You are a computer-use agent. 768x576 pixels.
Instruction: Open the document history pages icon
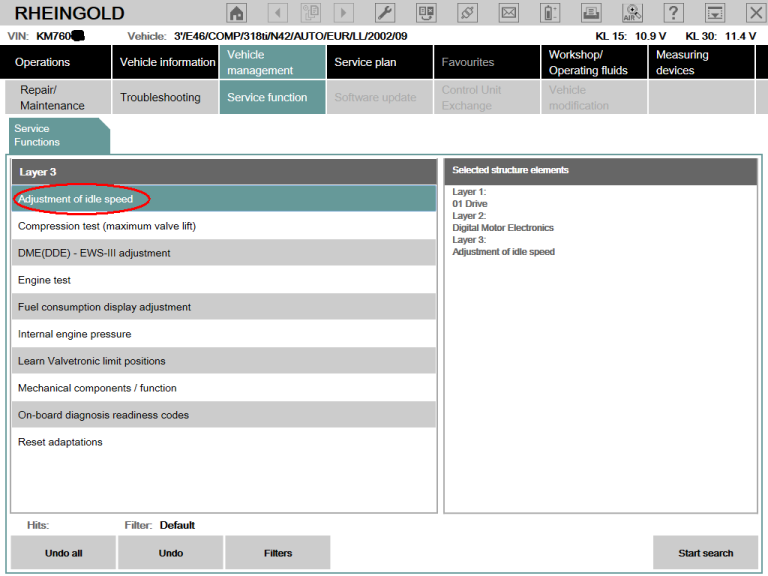311,13
